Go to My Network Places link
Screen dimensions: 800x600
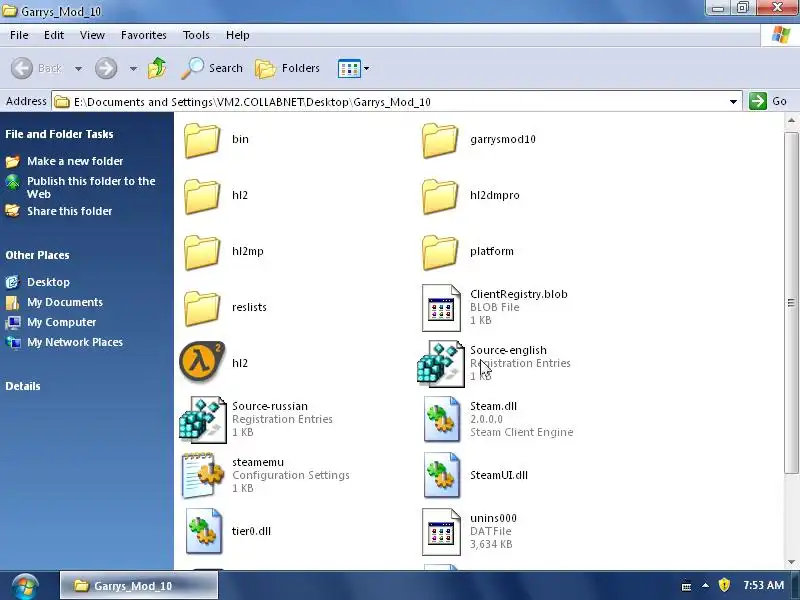point(75,342)
